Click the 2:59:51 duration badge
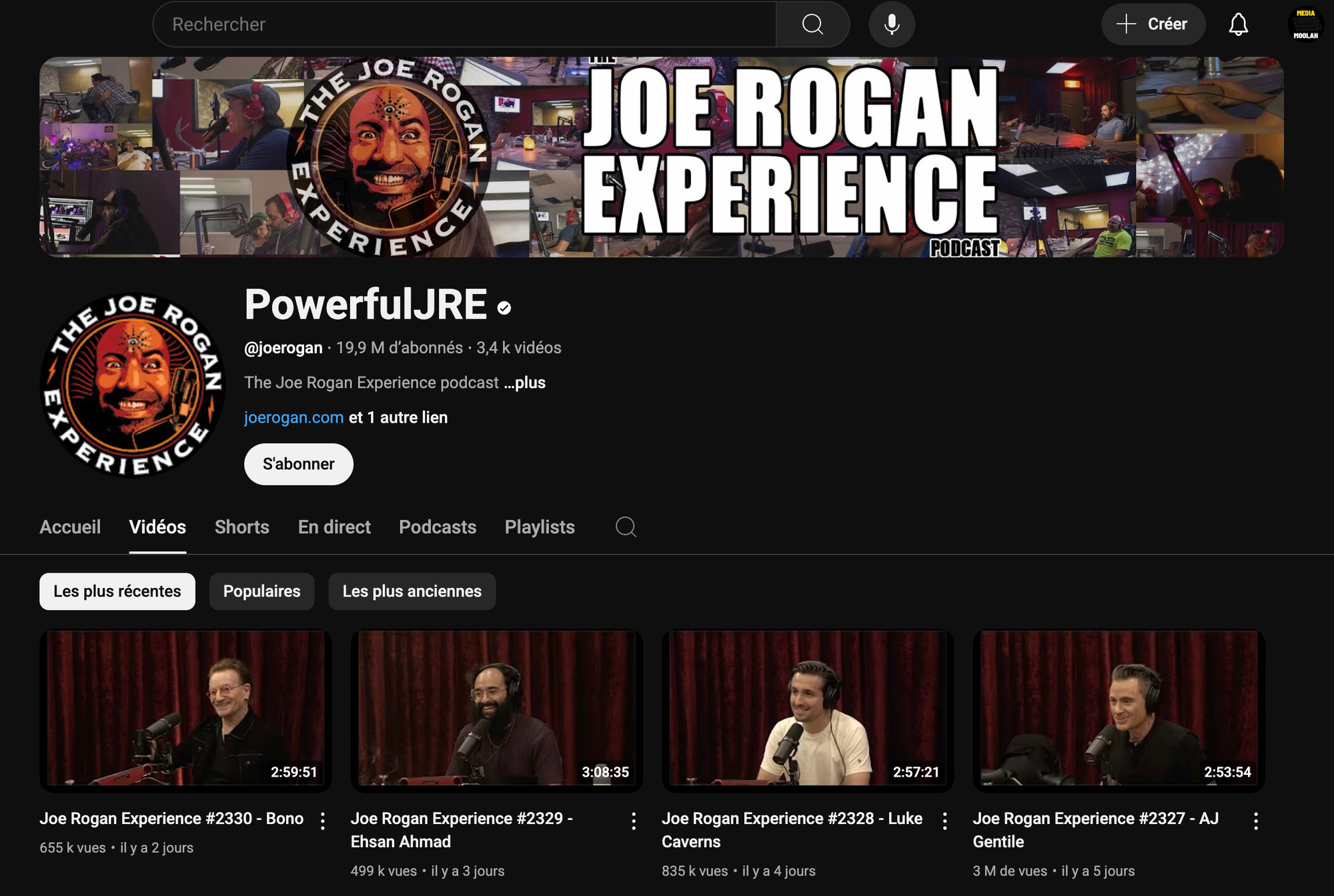Screen dimensions: 1334x896 click(x=294, y=772)
